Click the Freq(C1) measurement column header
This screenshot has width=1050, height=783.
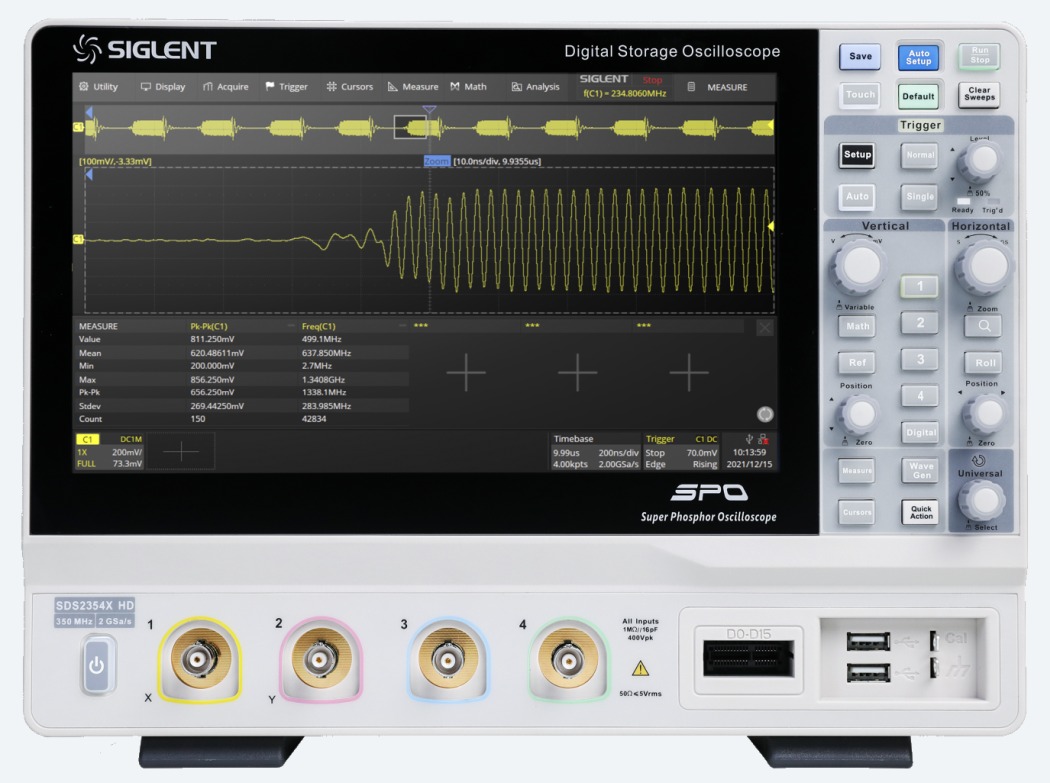[x=318, y=326]
